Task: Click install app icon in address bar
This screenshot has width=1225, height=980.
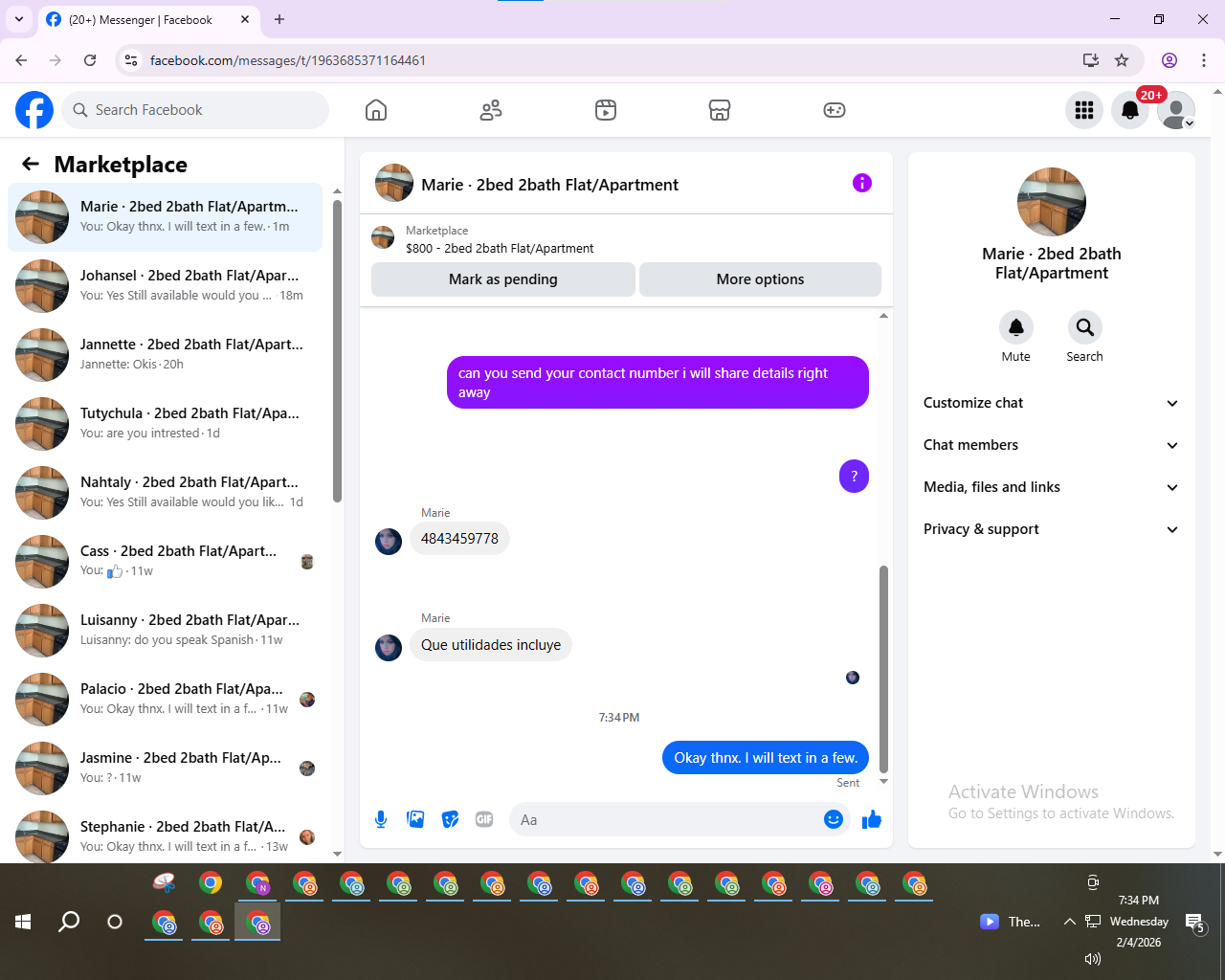Action: 1090,60
